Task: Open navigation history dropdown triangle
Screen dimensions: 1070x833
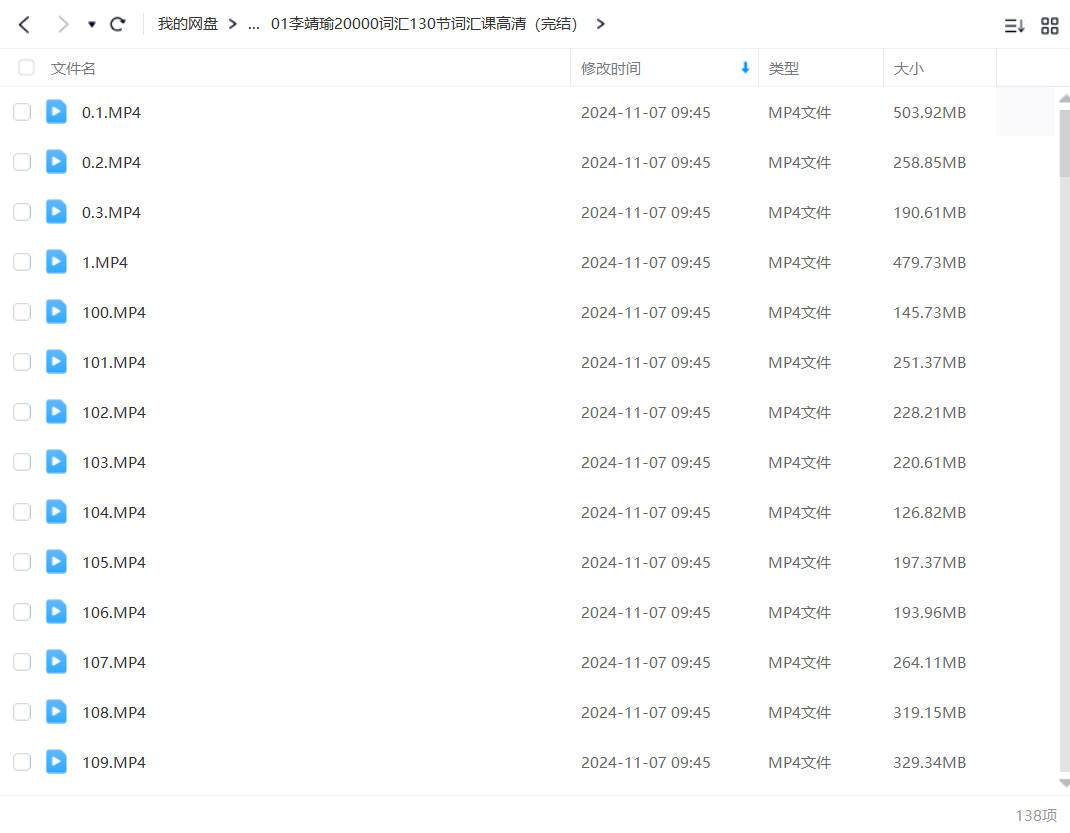Action: pos(91,25)
